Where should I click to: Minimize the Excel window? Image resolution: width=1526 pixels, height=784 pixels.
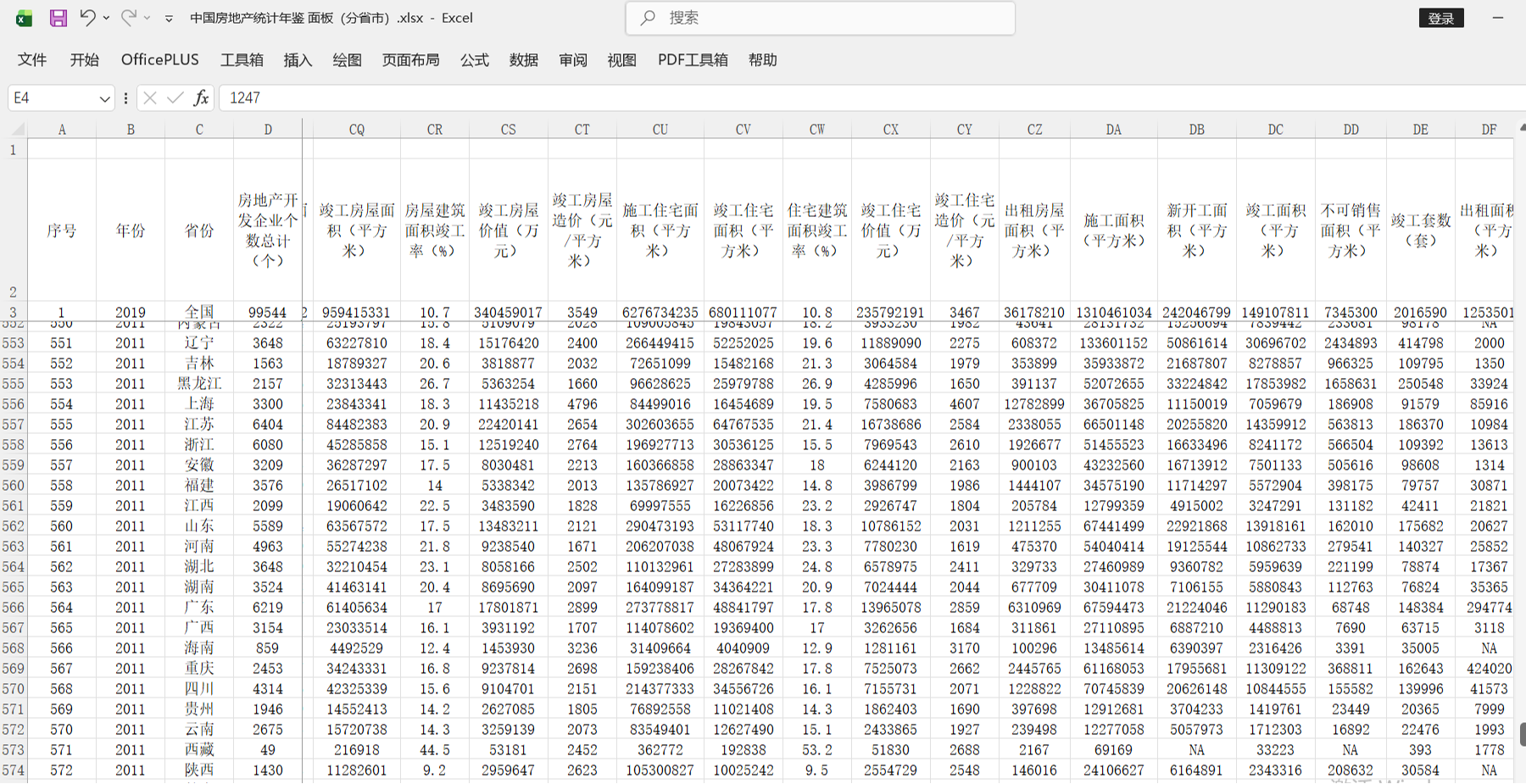1498,18
